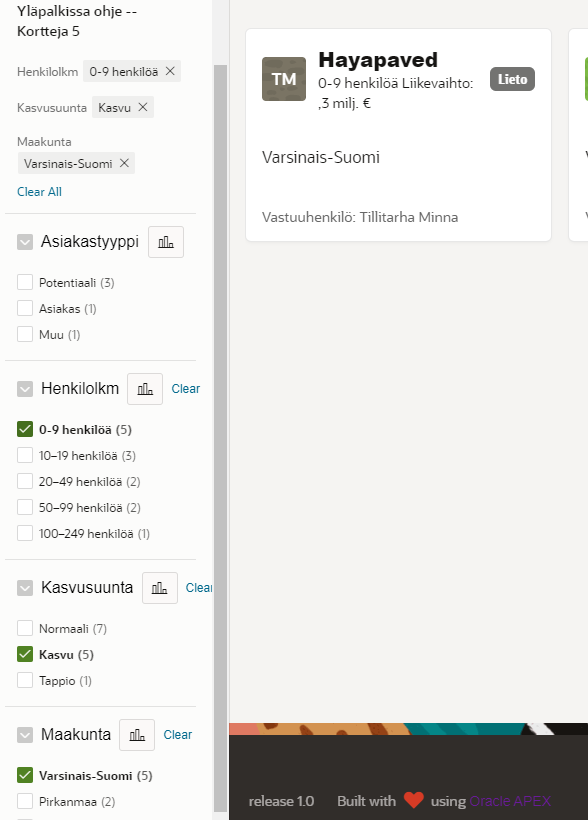Open Asiakastyyppi chart icon
This screenshot has height=820, width=588.
coord(166,242)
